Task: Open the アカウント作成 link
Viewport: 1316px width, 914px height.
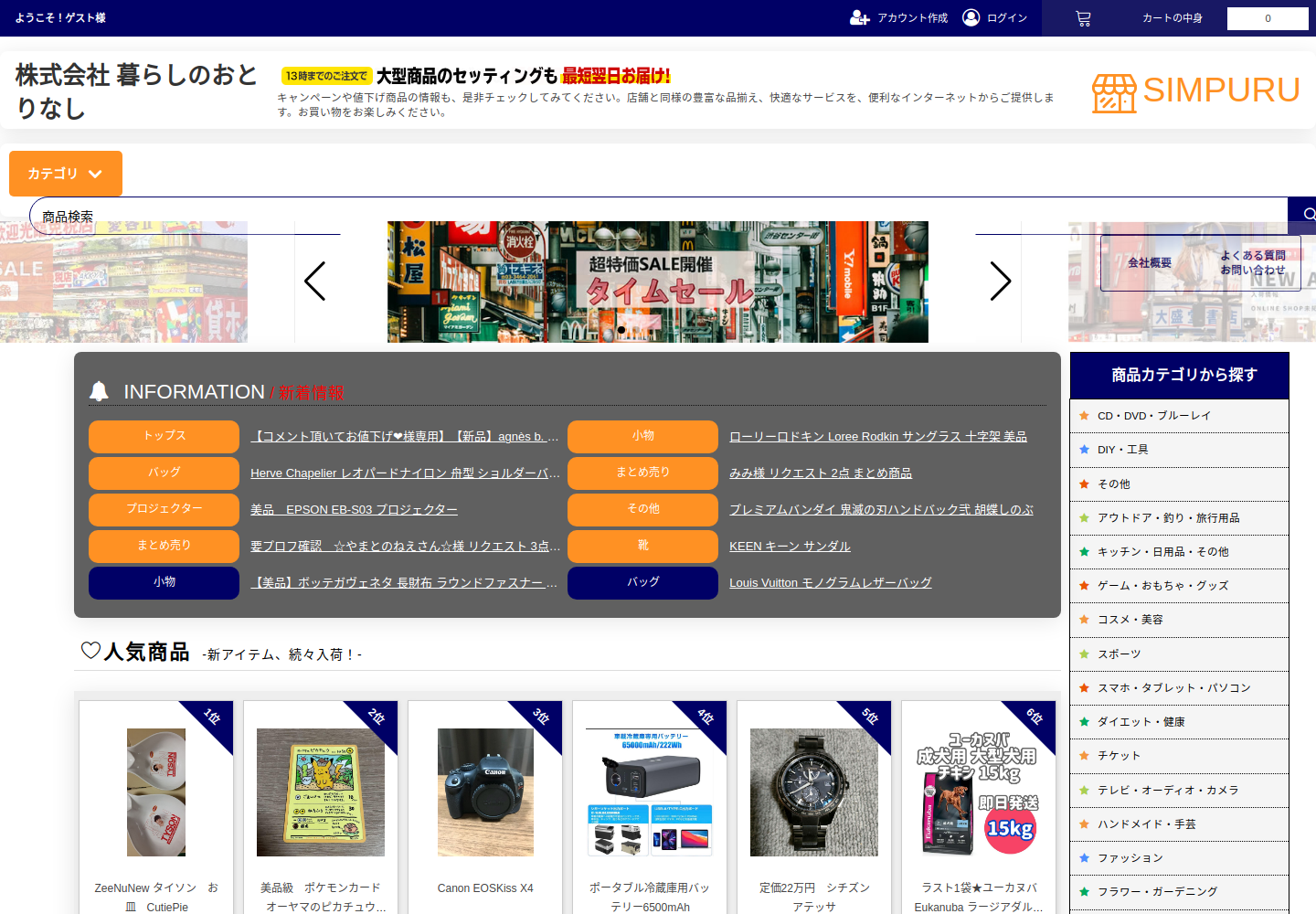Action: pos(912,18)
